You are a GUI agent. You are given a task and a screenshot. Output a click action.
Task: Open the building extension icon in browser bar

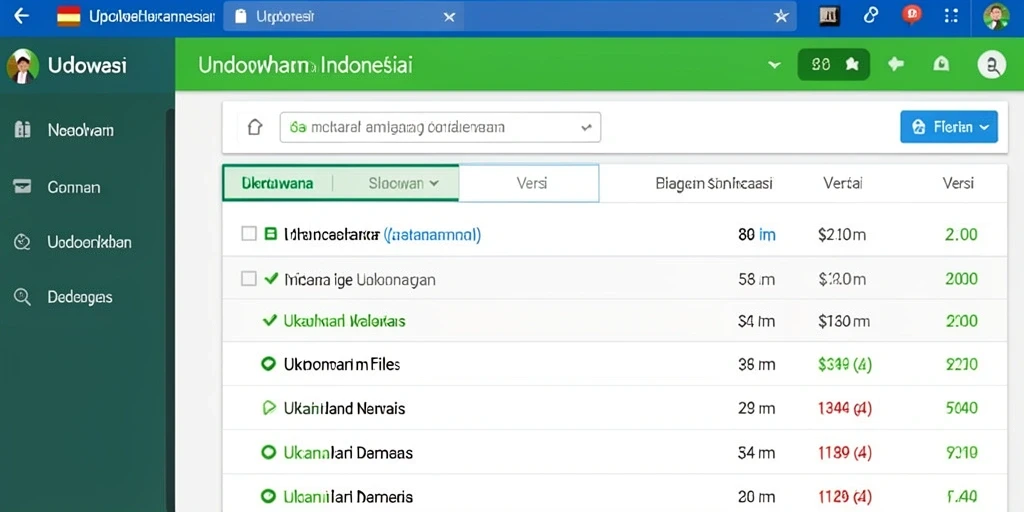(829, 16)
